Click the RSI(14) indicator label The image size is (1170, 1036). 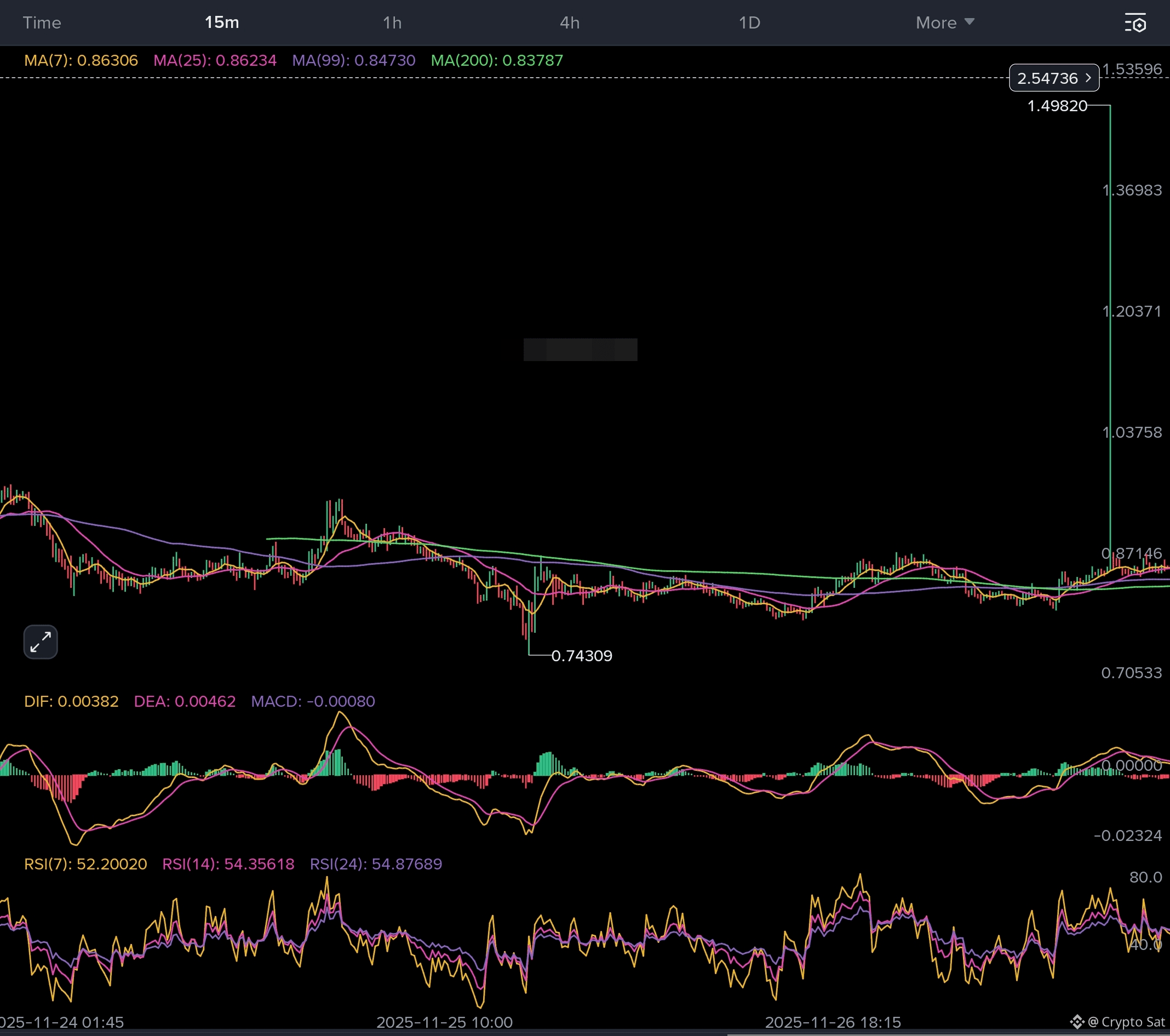click(228, 864)
